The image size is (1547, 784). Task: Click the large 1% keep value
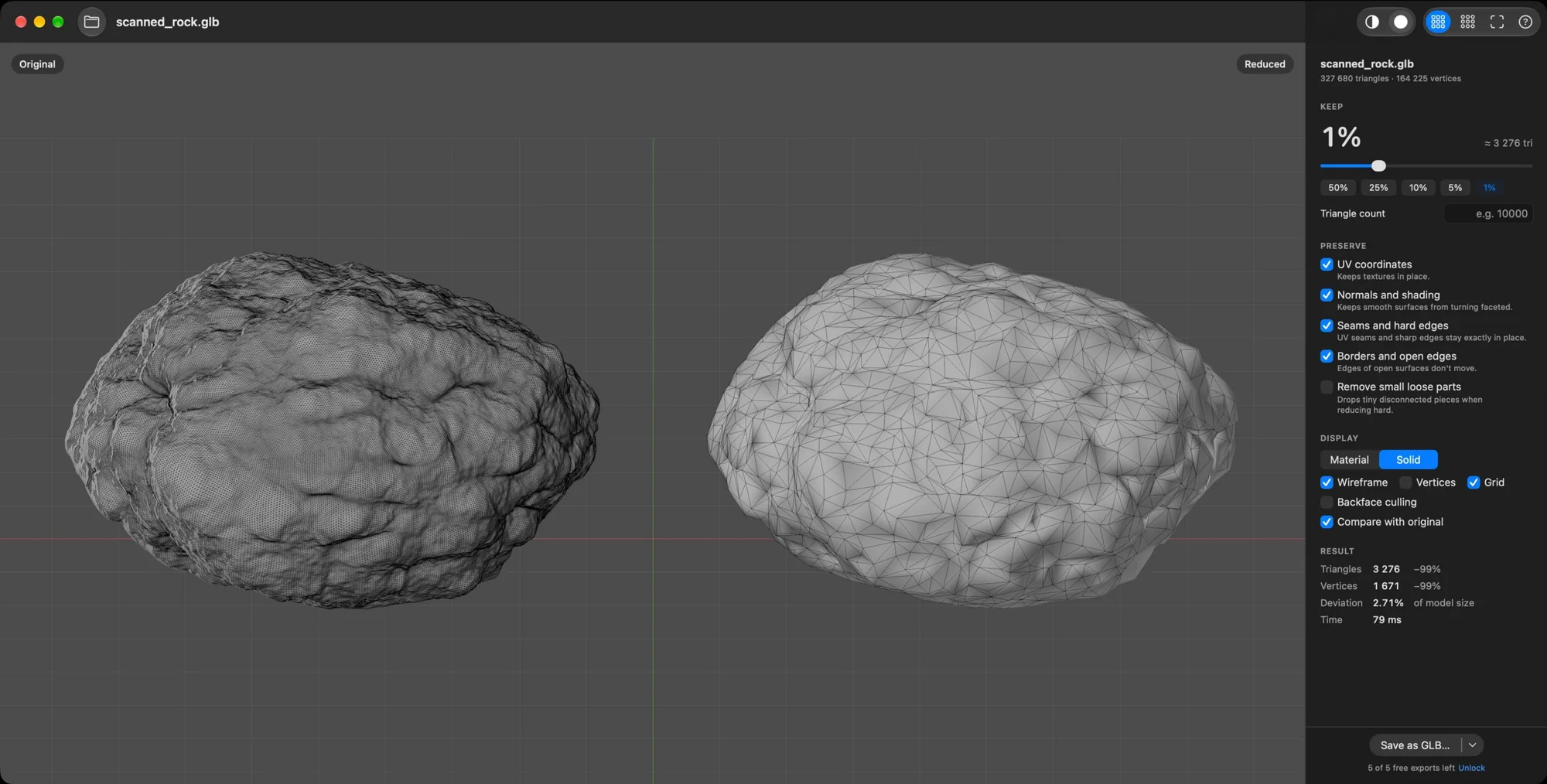tap(1341, 138)
